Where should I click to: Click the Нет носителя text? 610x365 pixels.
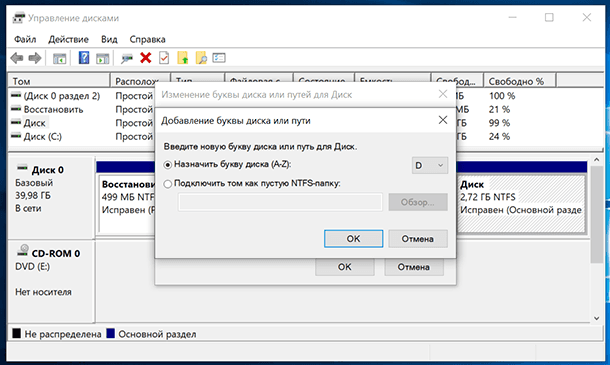click(x=43, y=292)
